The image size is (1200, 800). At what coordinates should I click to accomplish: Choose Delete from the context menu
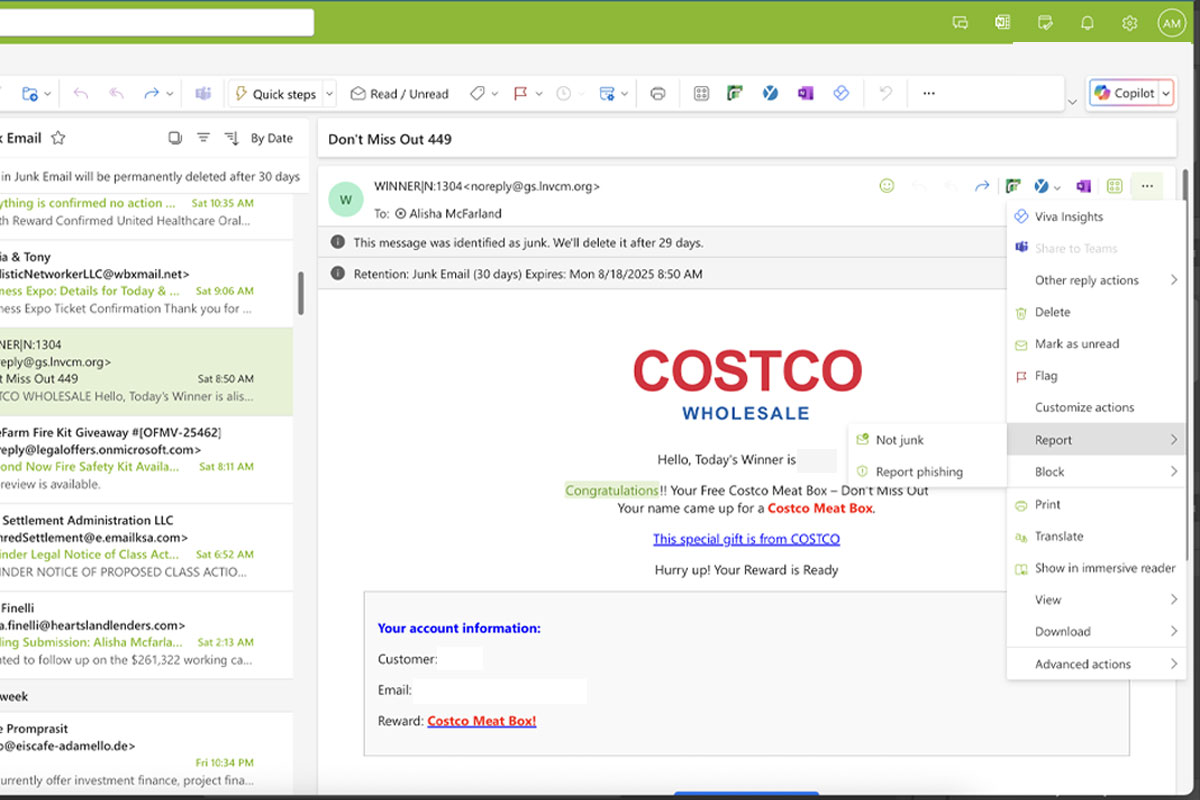(1096, 312)
